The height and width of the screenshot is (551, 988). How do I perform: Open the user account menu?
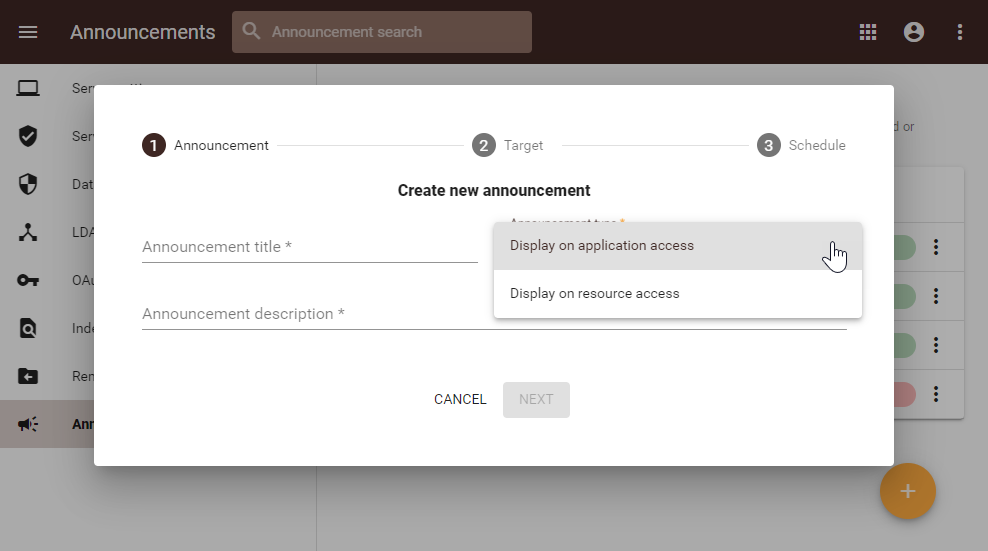[x=914, y=32]
